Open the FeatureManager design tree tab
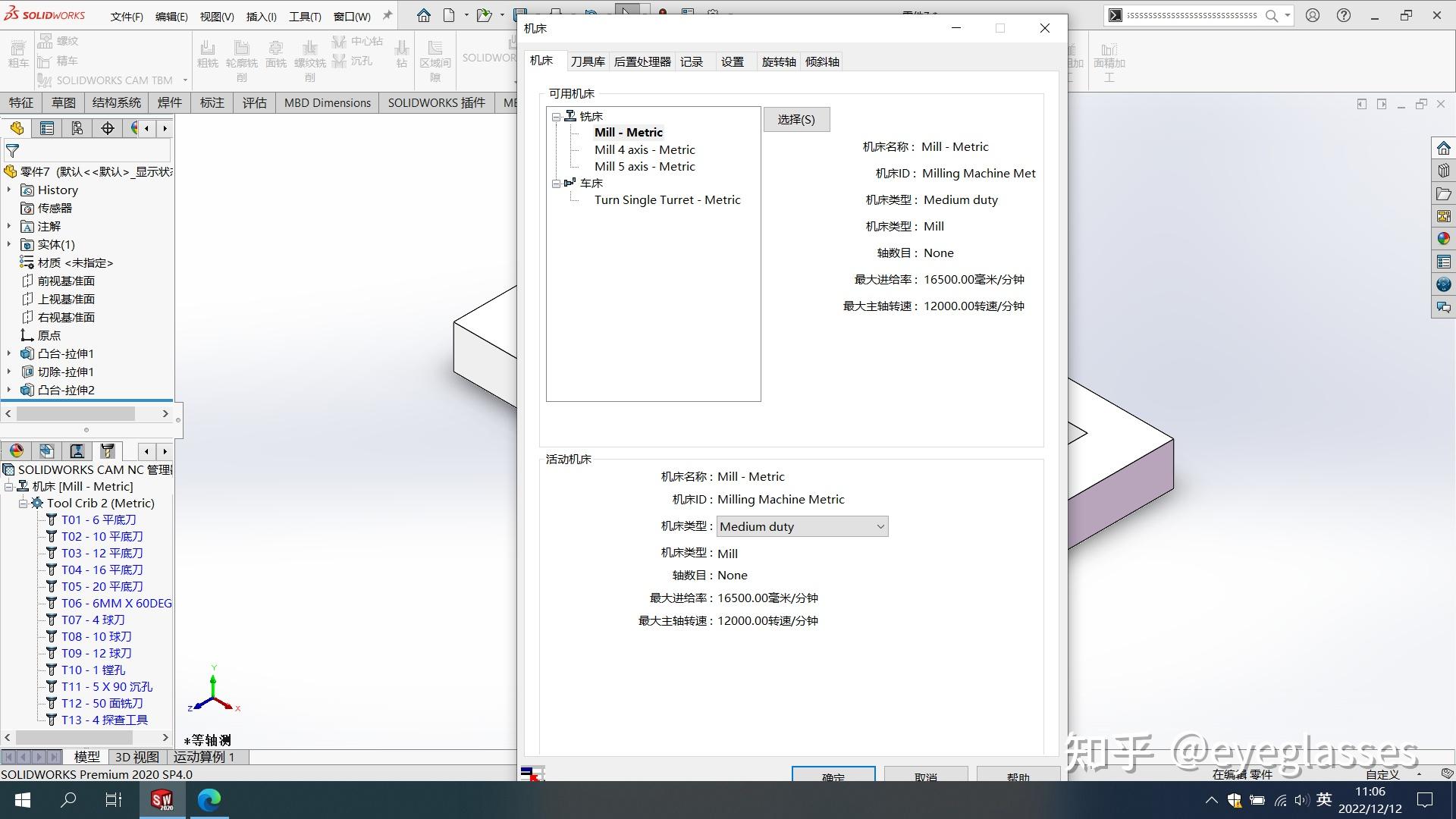Image resolution: width=1456 pixels, height=819 pixels. 17,128
